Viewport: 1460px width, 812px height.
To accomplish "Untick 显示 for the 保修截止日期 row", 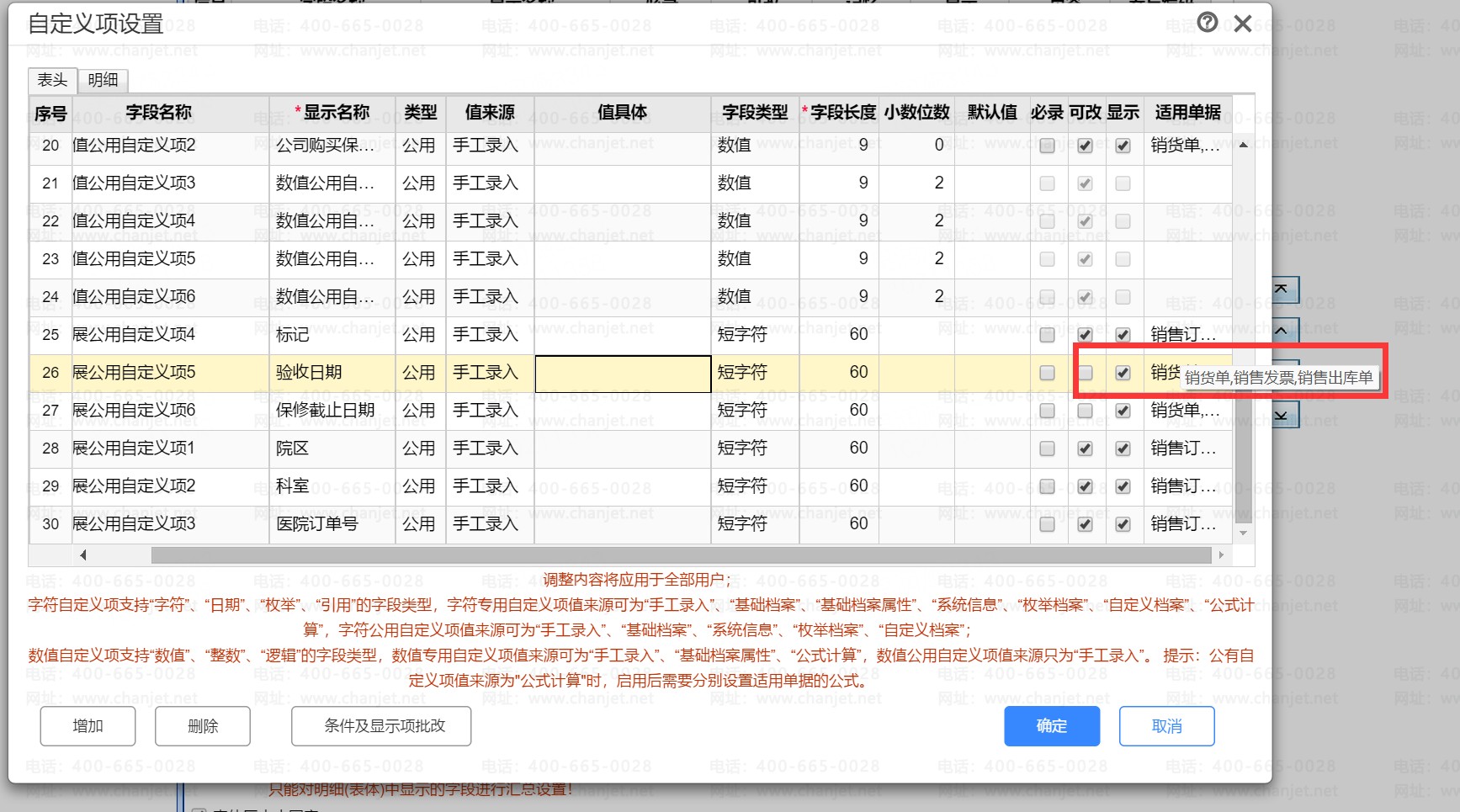I will 1123,411.
